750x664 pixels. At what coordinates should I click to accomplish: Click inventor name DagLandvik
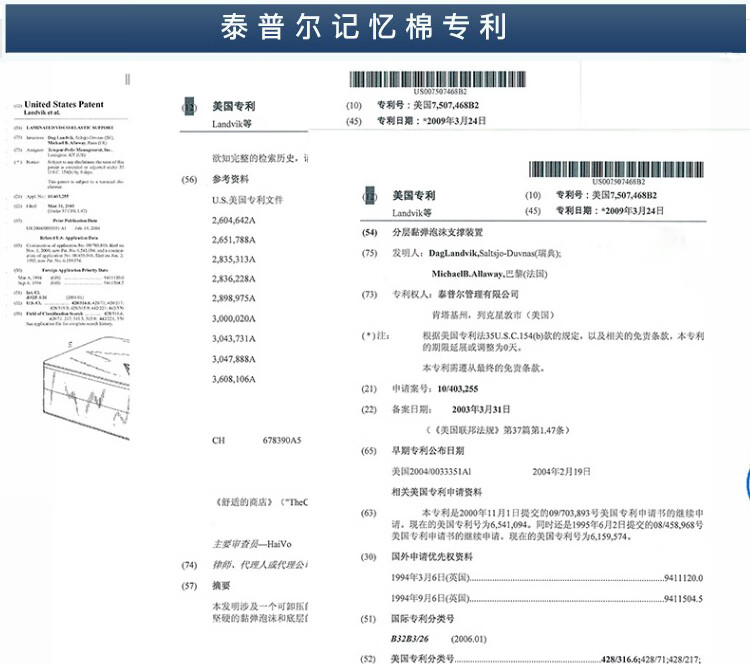click(x=454, y=253)
